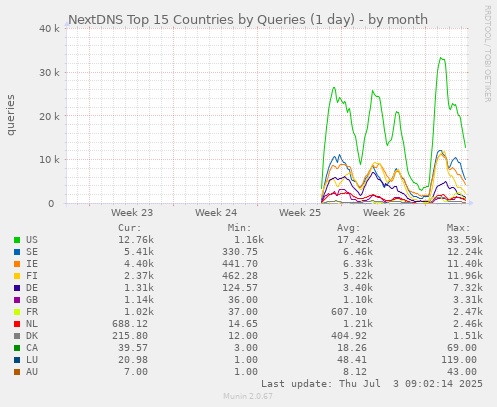This screenshot has width=497, height=407.
Task: Click the DK gray legend swatch
Action: tap(17, 336)
